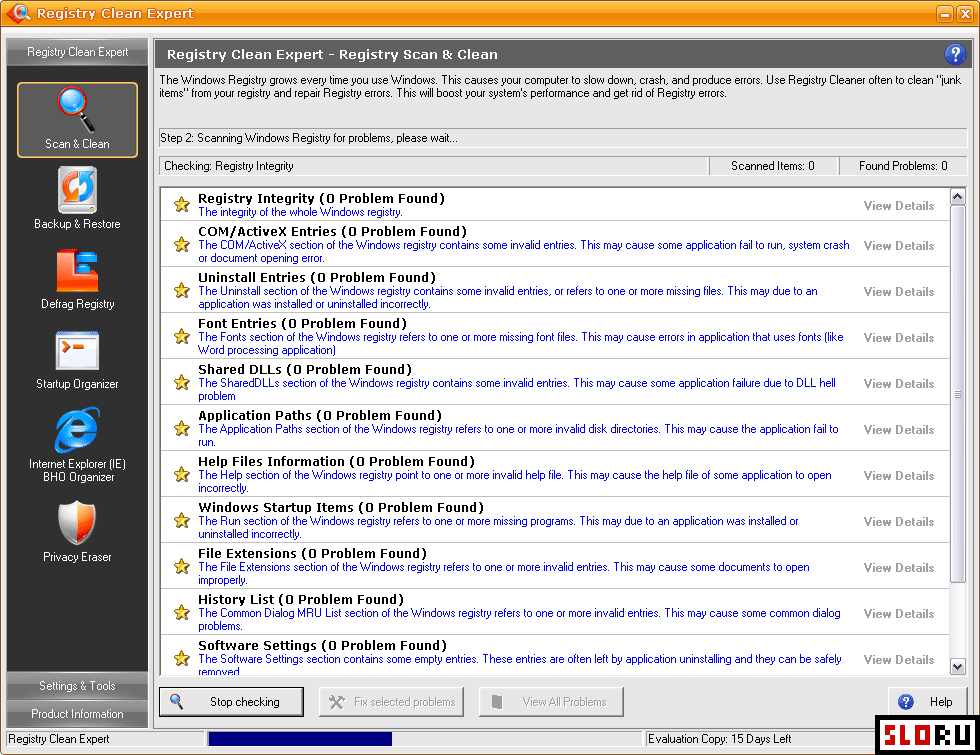This screenshot has height=755, width=980.
Task: Click the star next to Help Files Information
Action: tap(182, 474)
